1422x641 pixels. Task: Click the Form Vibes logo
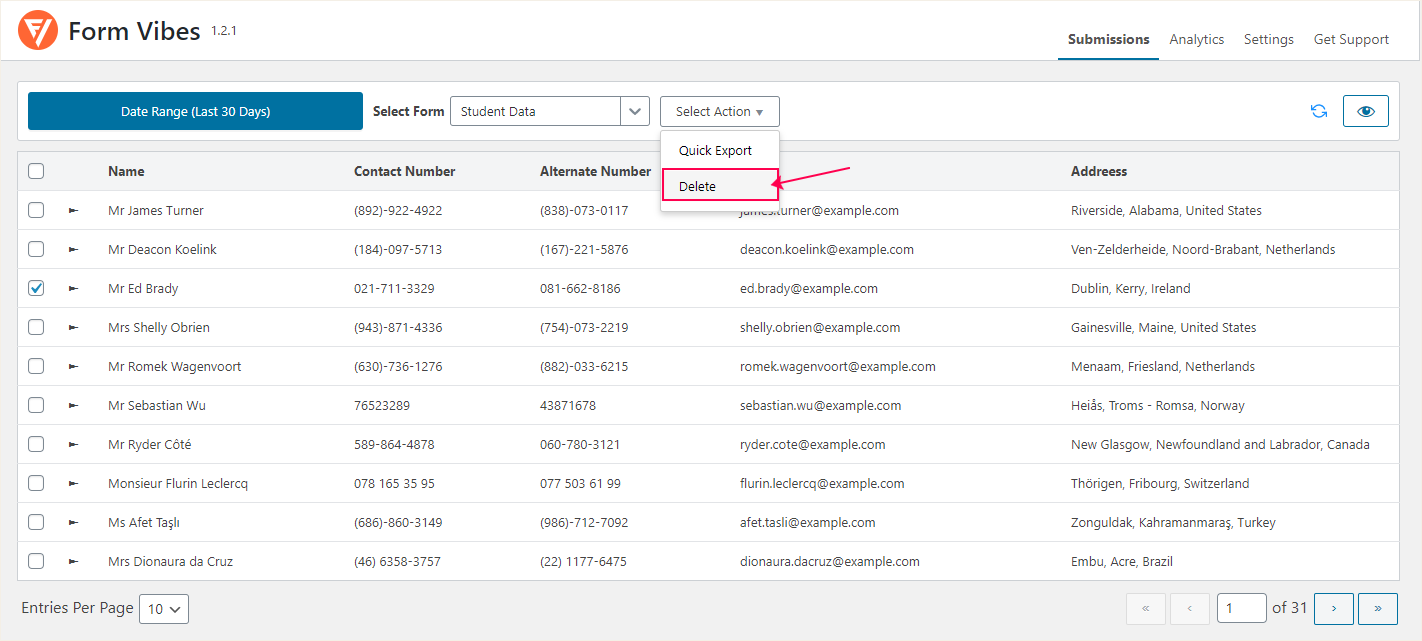pos(37,30)
